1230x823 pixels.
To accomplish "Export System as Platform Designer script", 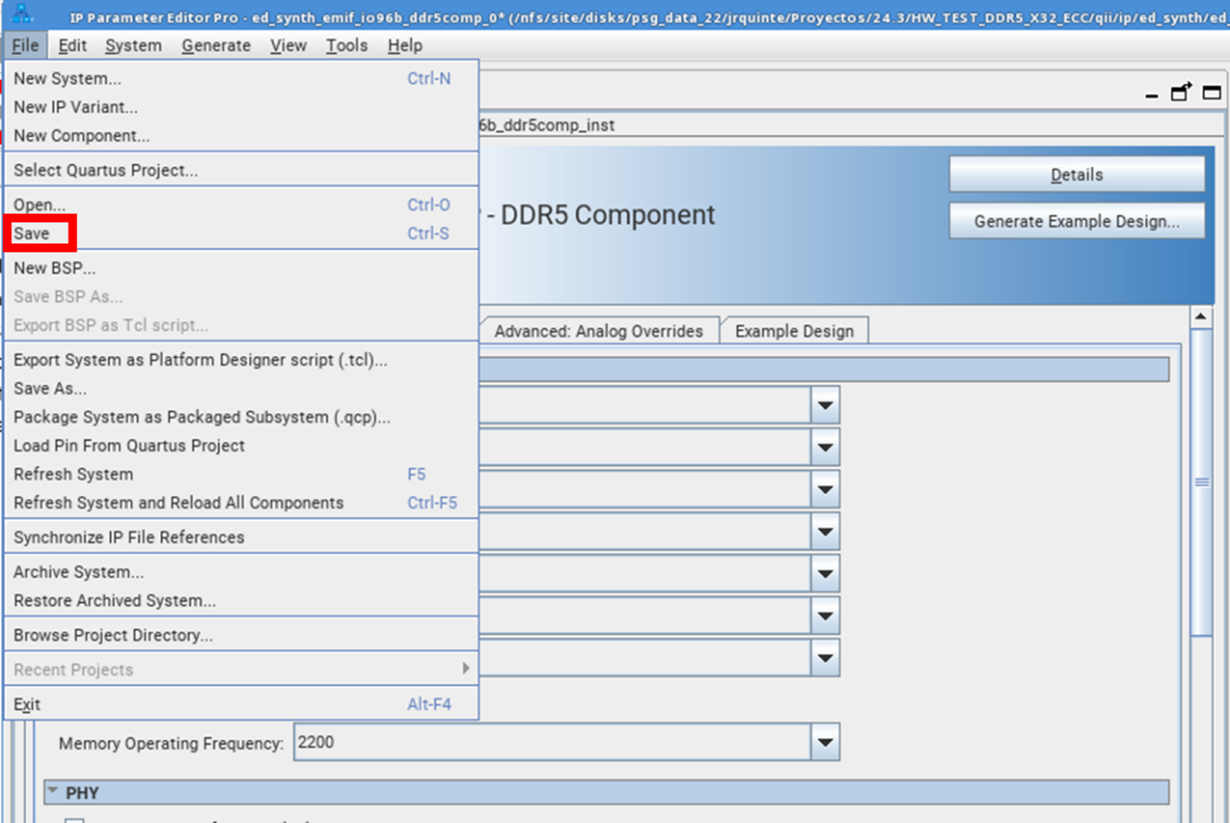I will [241, 360].
